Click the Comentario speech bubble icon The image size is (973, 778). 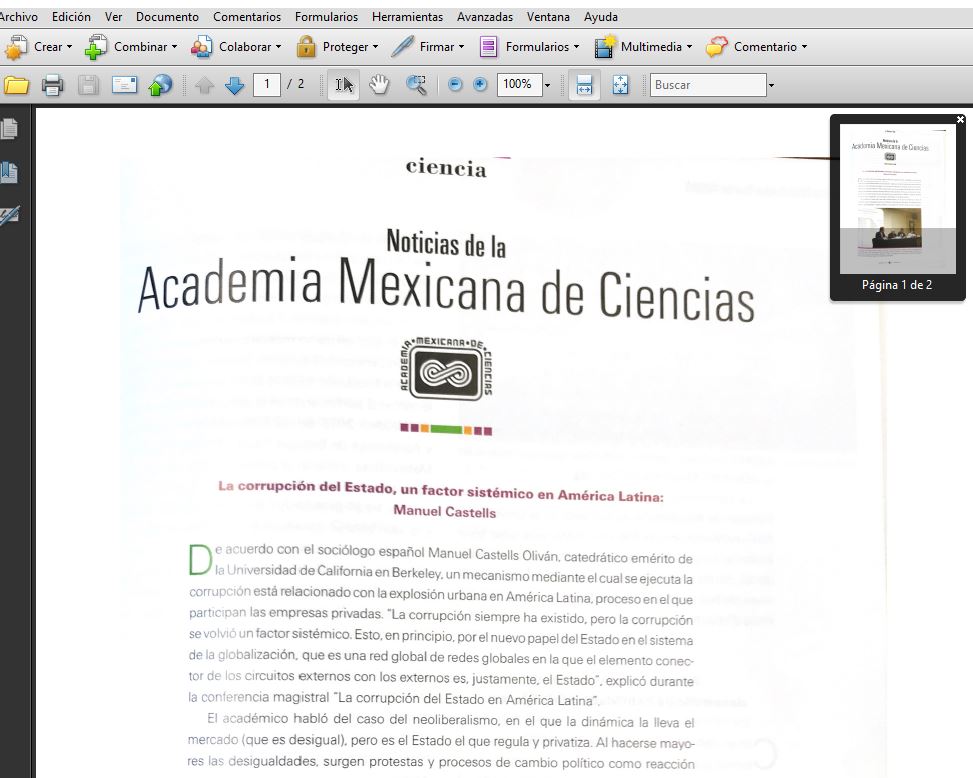coord(716,47)
